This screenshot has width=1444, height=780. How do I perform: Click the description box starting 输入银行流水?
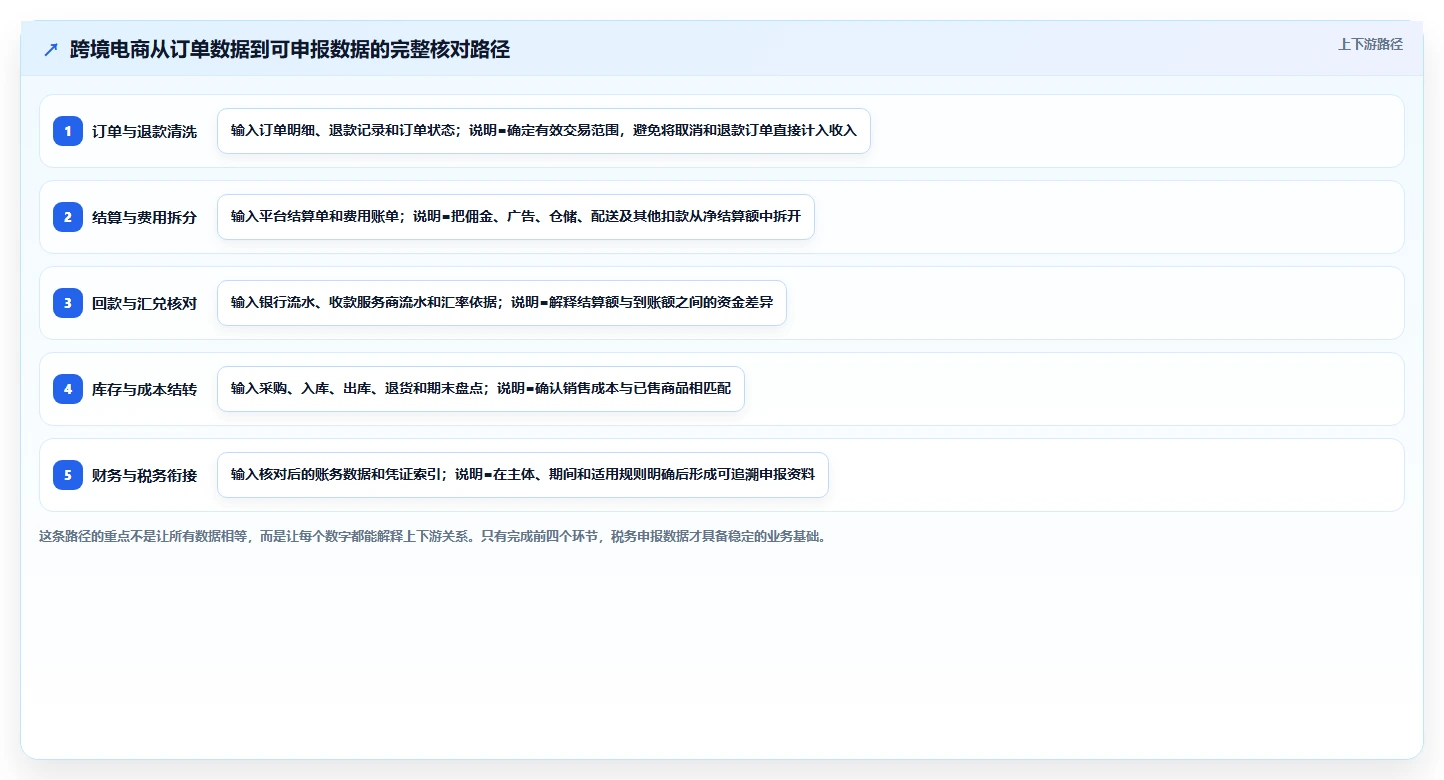(x=502, y=303)
